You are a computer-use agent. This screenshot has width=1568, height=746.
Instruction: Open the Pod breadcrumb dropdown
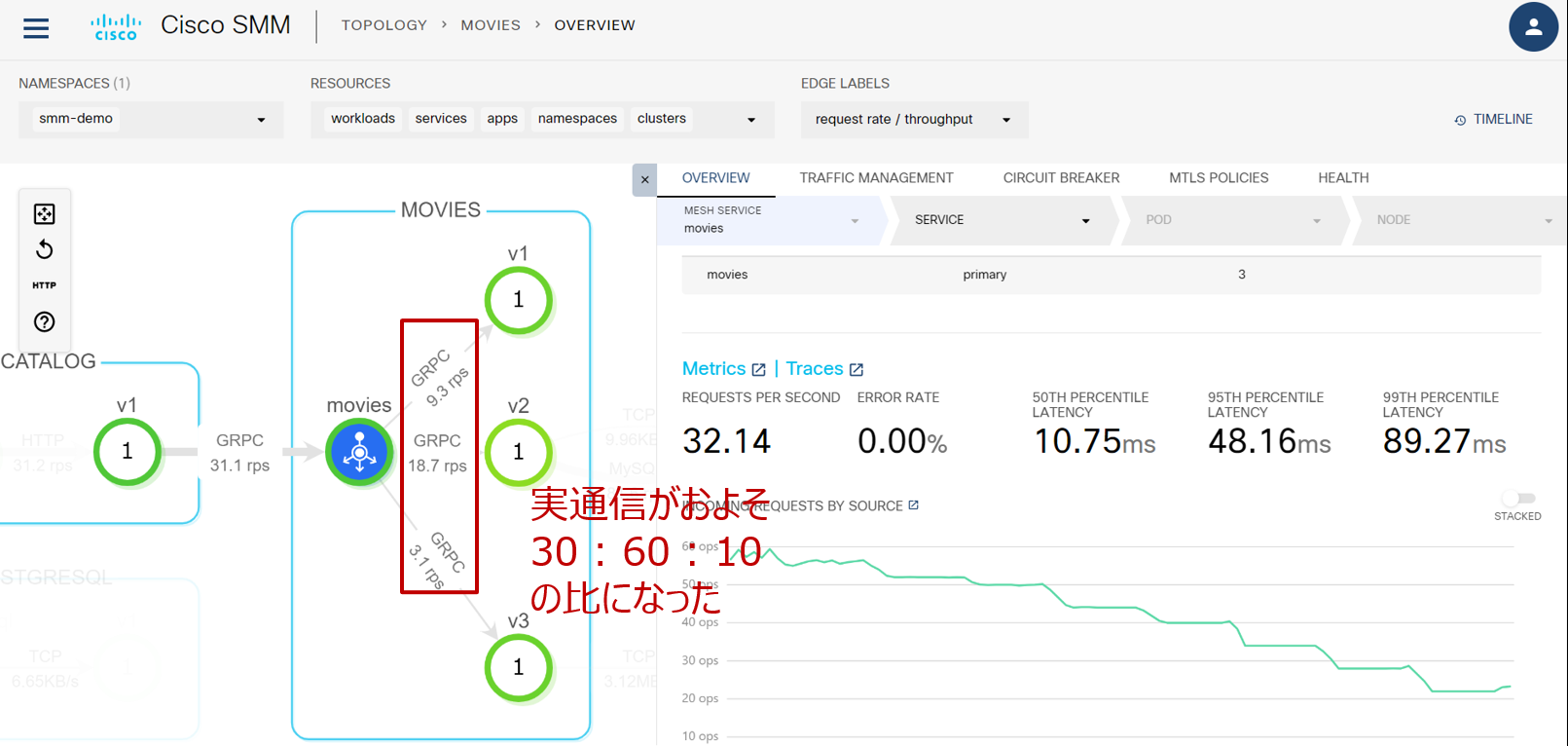[x=1233, y=220]
